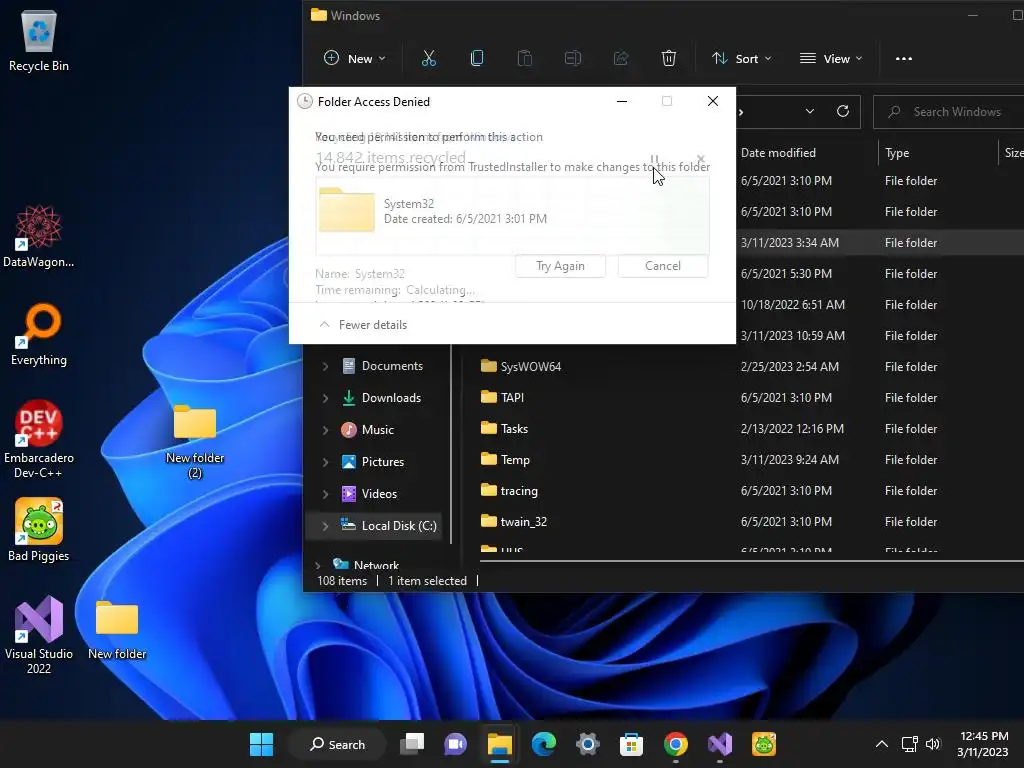Expand the address bar history dropdown

pos(810,112)
